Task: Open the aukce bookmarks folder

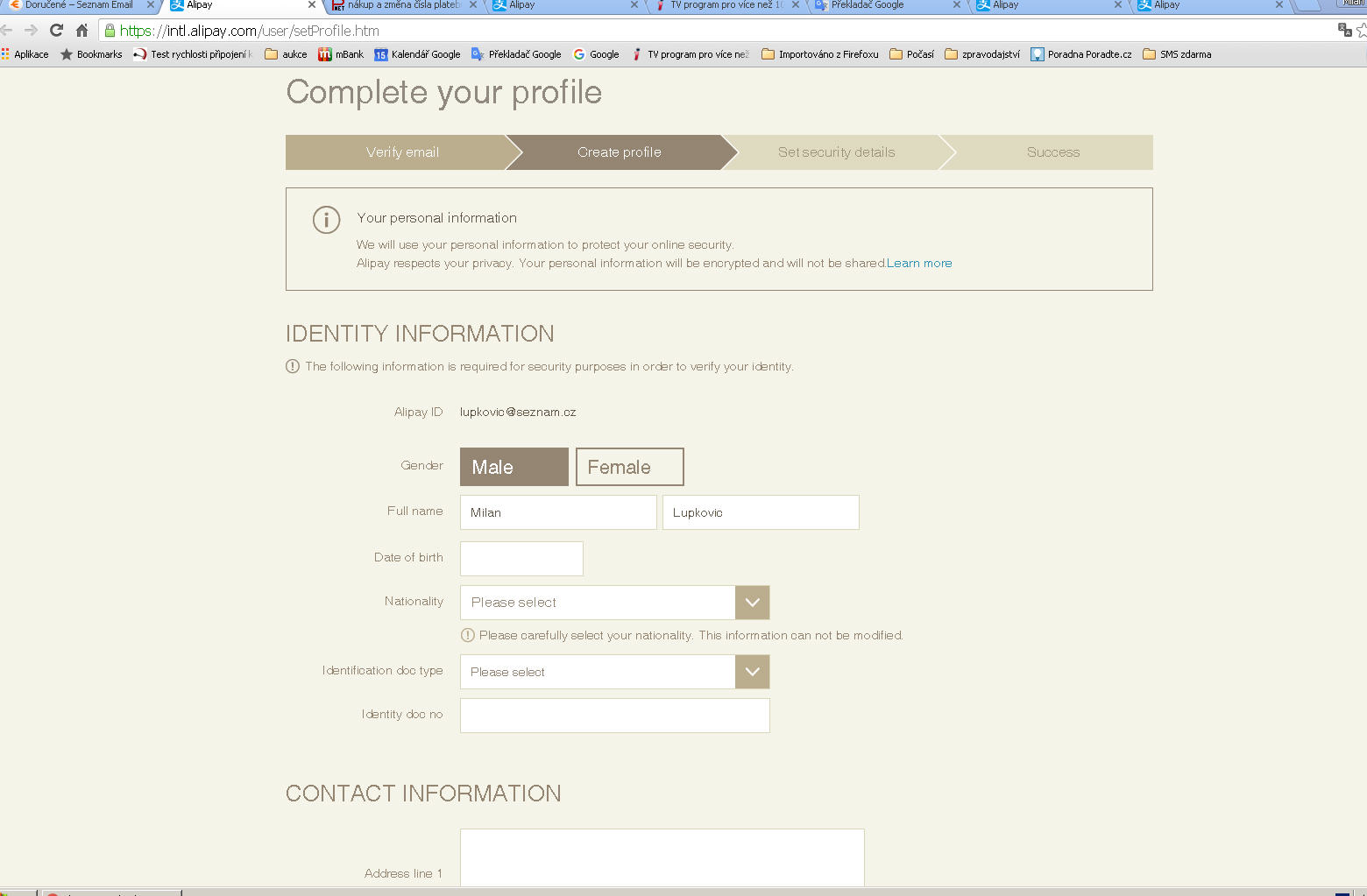Action: pyautogui.click(x=286, y=54)
